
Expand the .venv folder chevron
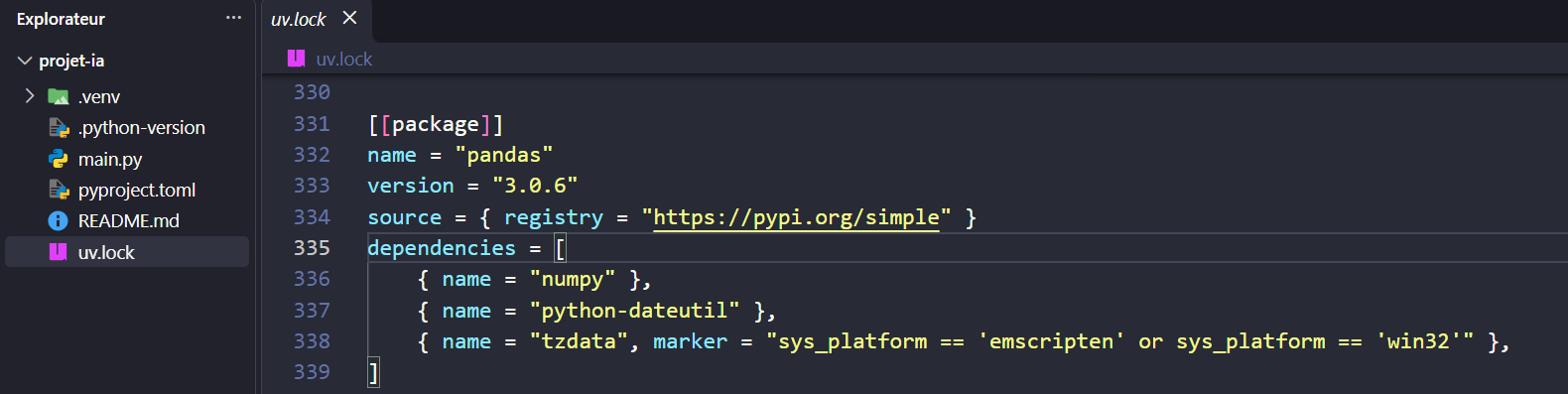point(30,96)
